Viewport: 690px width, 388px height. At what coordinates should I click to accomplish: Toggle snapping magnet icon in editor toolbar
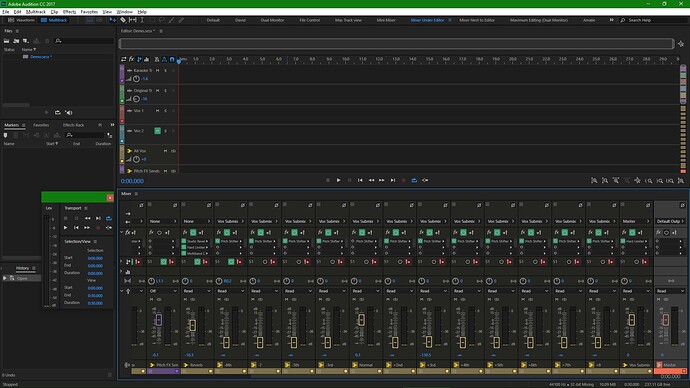pyautogui.click(x=172, y=59)
